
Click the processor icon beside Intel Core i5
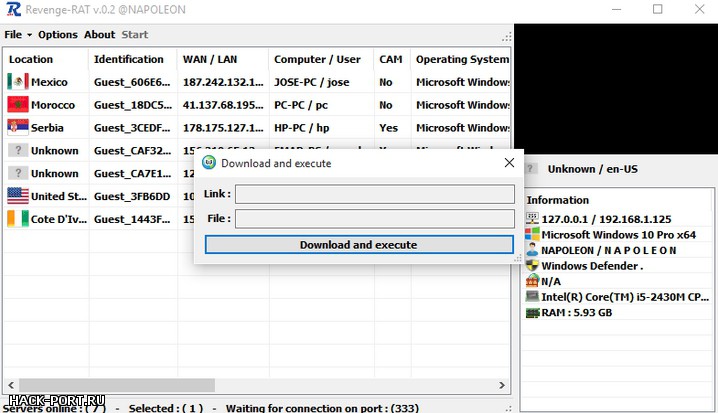pyautogui.click(x=532, y=296)
